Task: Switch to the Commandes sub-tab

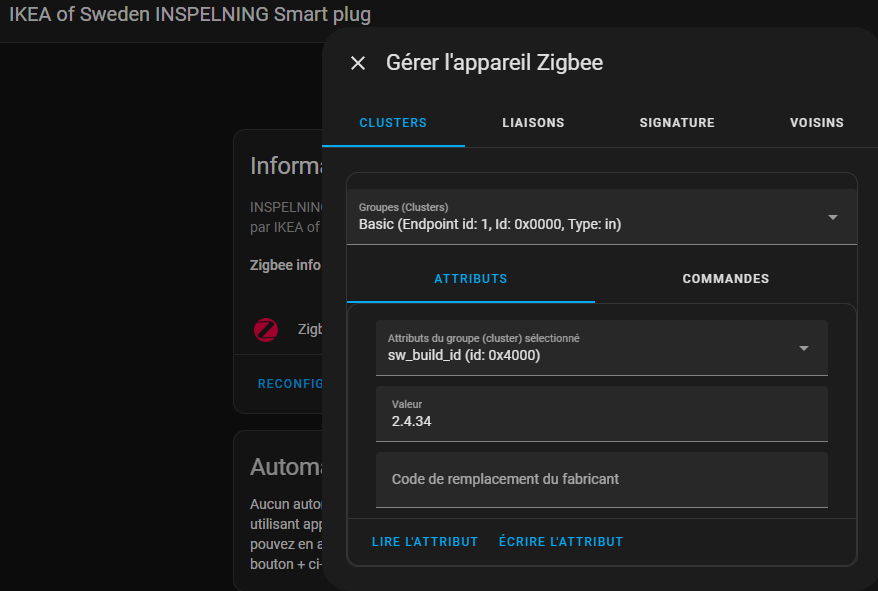Action: [x=726, y=279]
